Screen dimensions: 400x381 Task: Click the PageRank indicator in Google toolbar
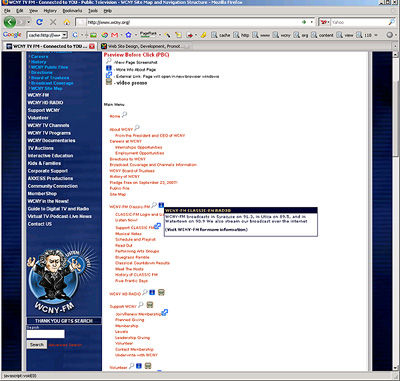click(x=148, y=34)
